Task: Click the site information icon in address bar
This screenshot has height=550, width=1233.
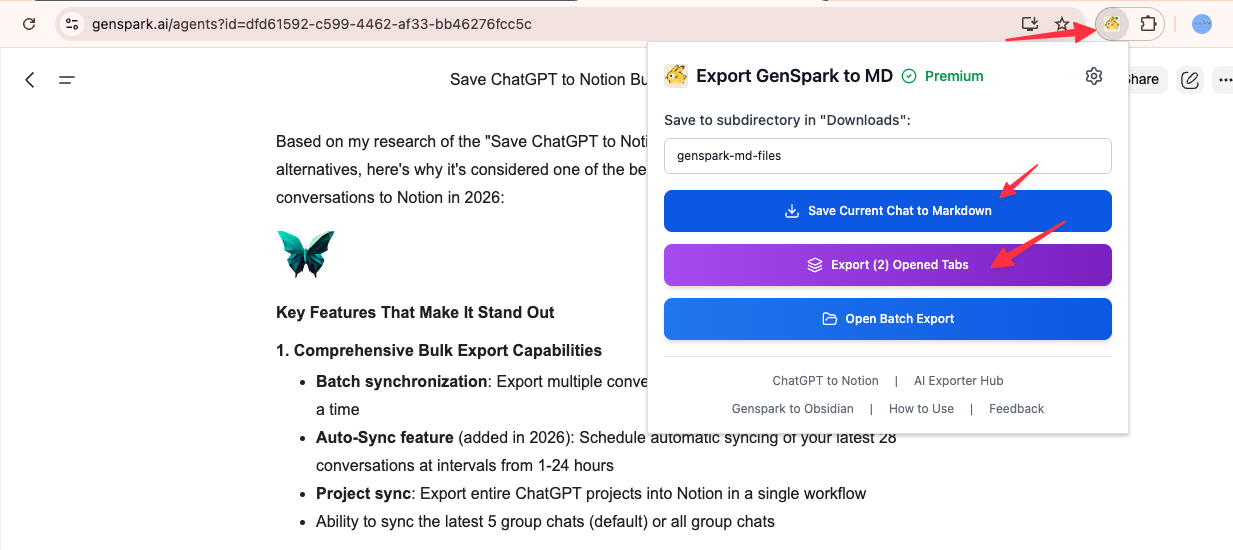Action: coord(71,24)
